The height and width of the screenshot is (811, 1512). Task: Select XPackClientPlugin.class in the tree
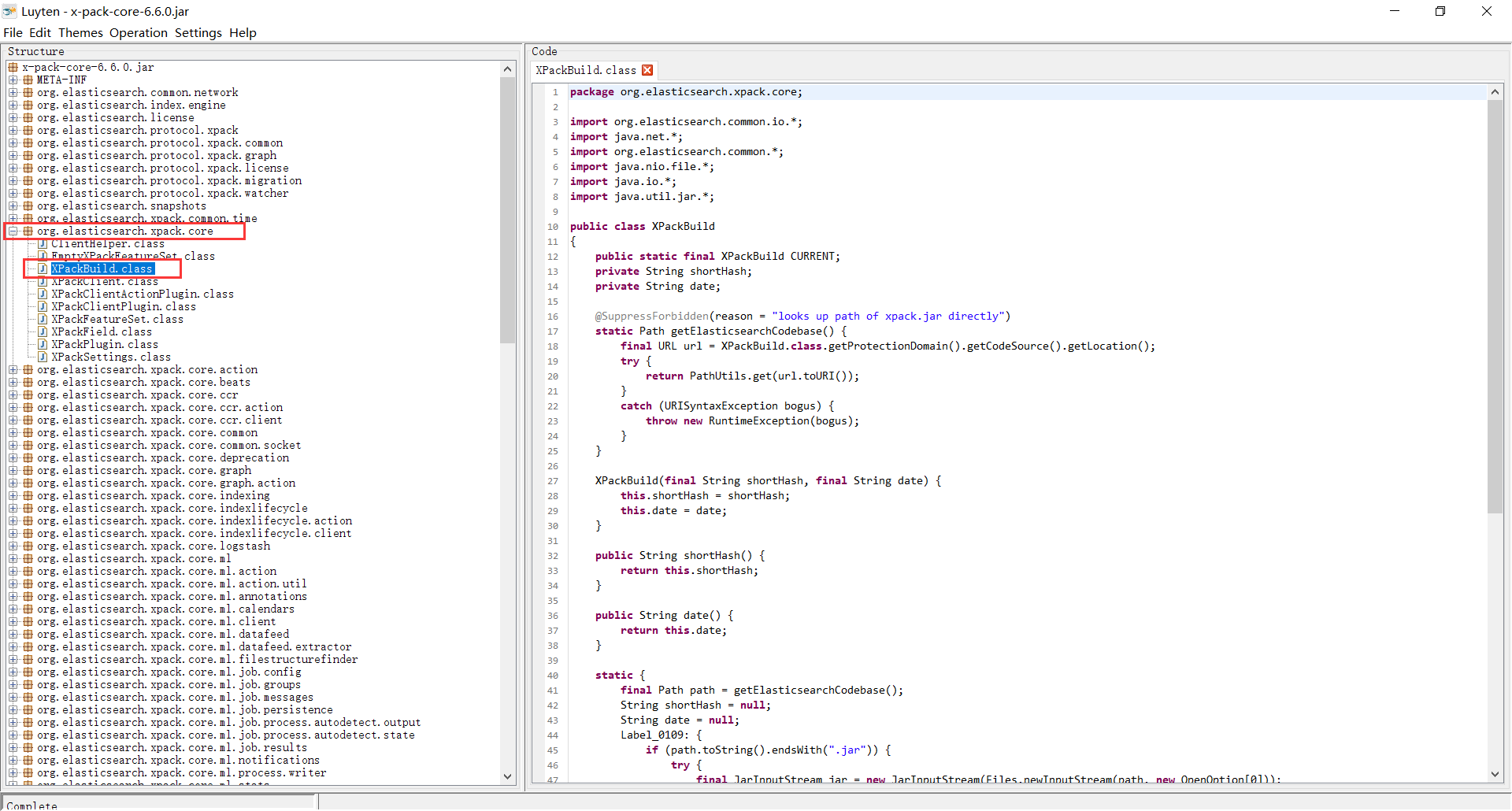coord(124,306)
